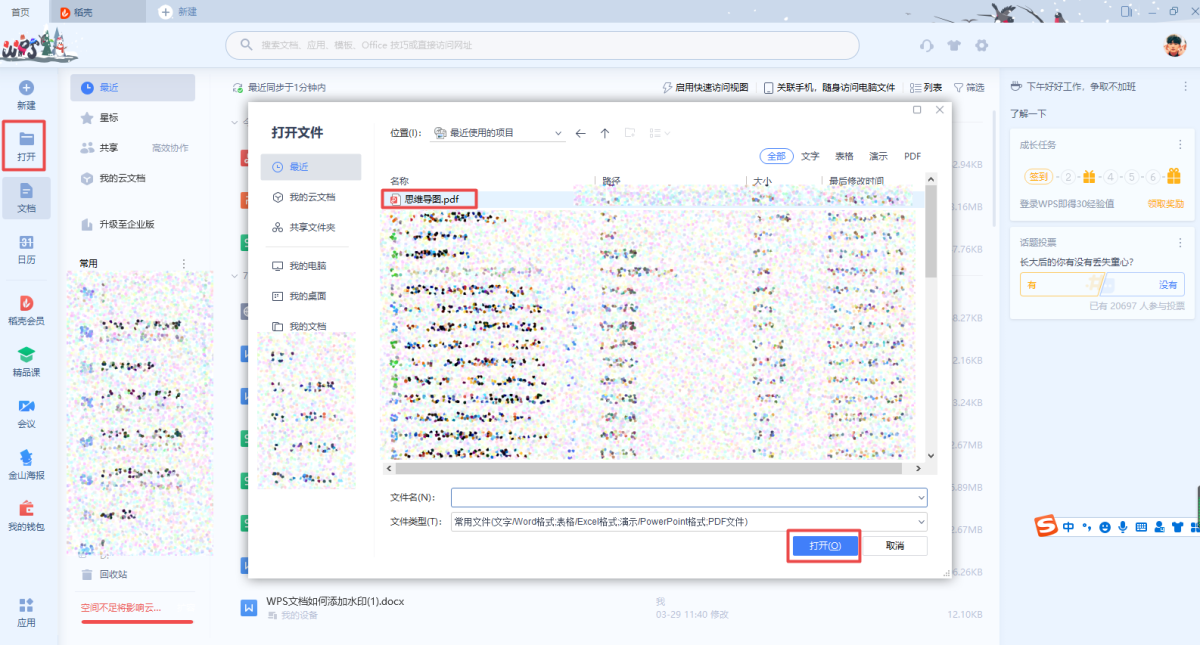
Task: Click the settings gear icon in top bar
Action: pyautogui.click(x=981, y=45)
